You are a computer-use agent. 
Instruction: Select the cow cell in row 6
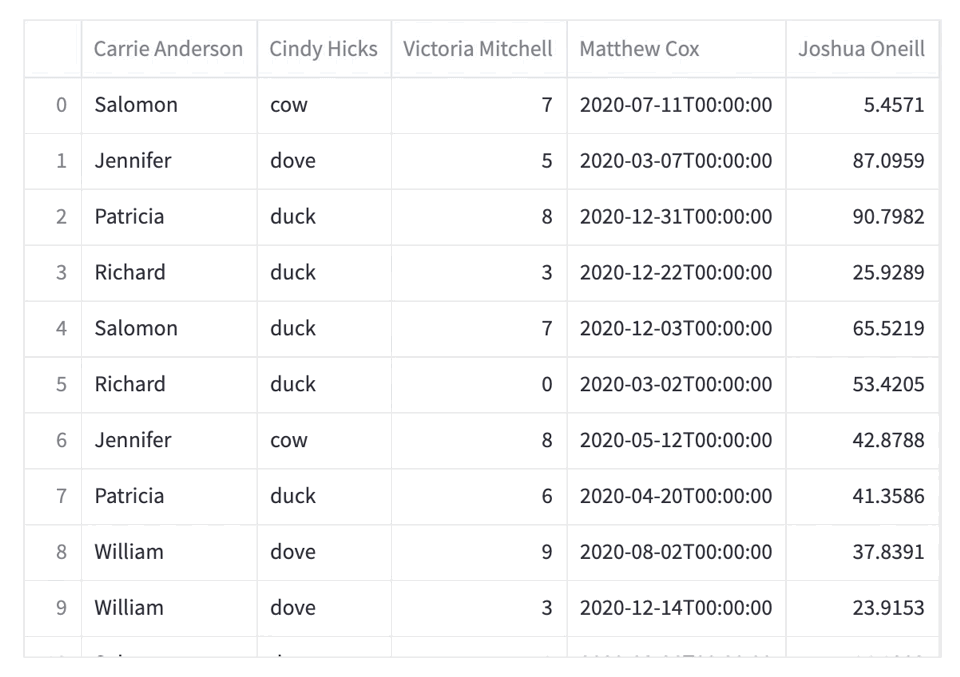coord(324,441)
